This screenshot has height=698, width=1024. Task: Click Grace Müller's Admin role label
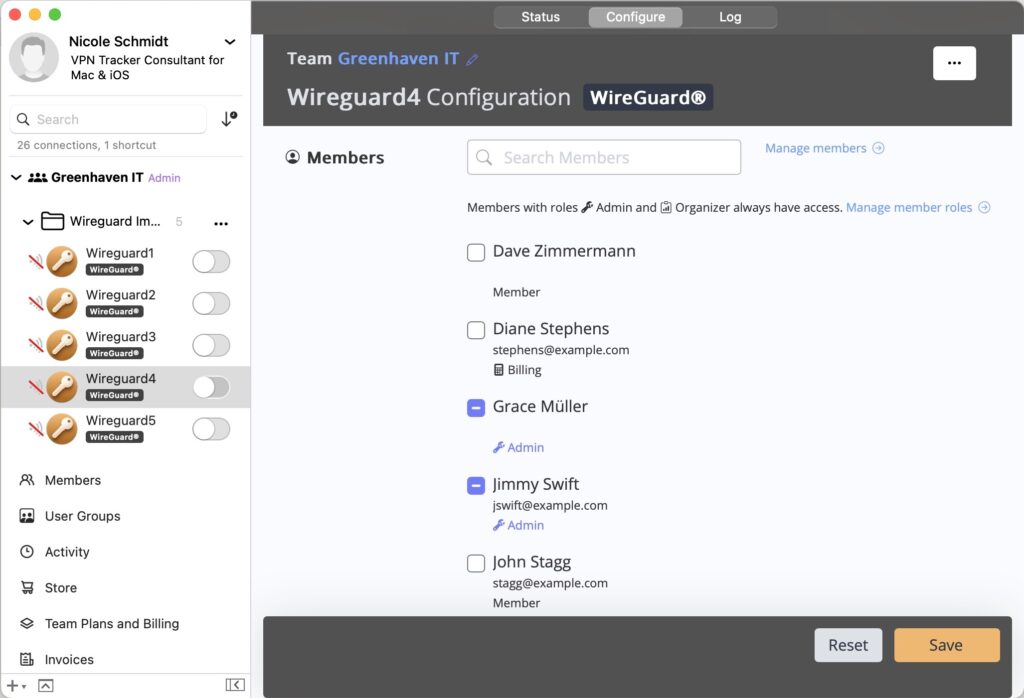tap(519, 447)
